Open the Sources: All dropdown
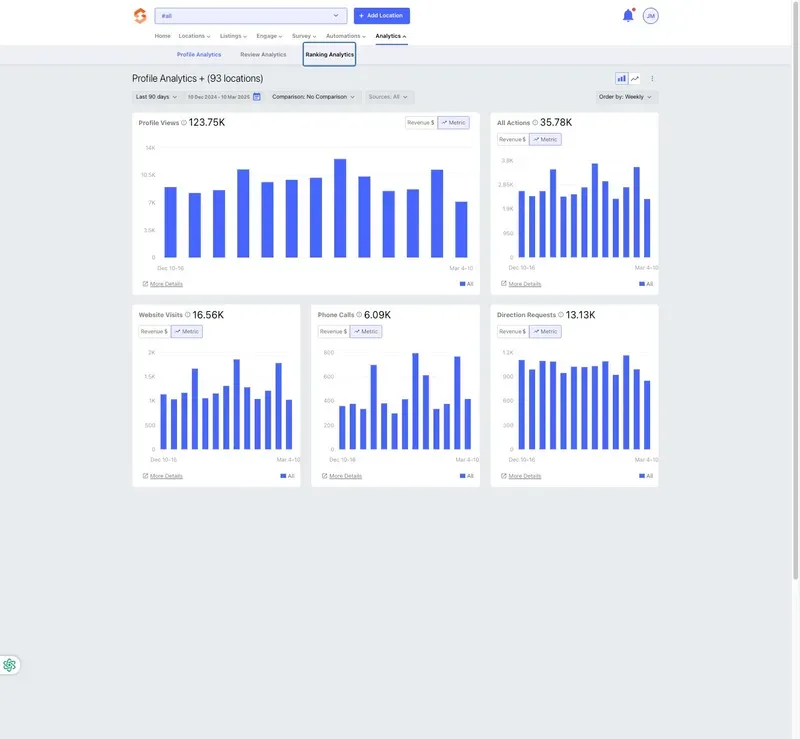This screenshot has height=739, width=800. click(388, 96)
